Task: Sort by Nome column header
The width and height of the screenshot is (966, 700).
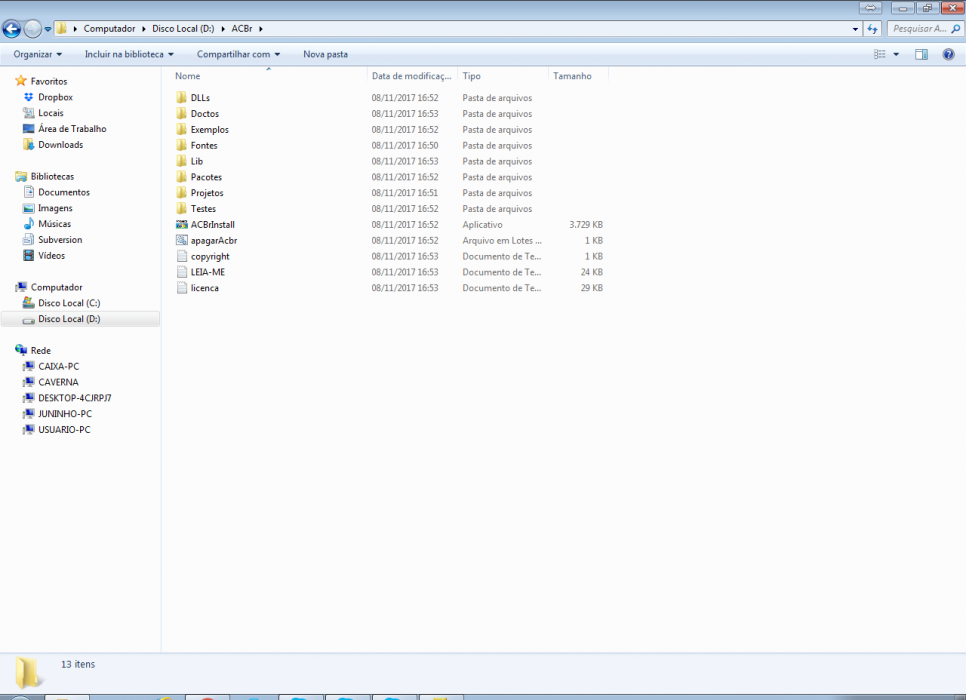Action: tap(187, 76)
